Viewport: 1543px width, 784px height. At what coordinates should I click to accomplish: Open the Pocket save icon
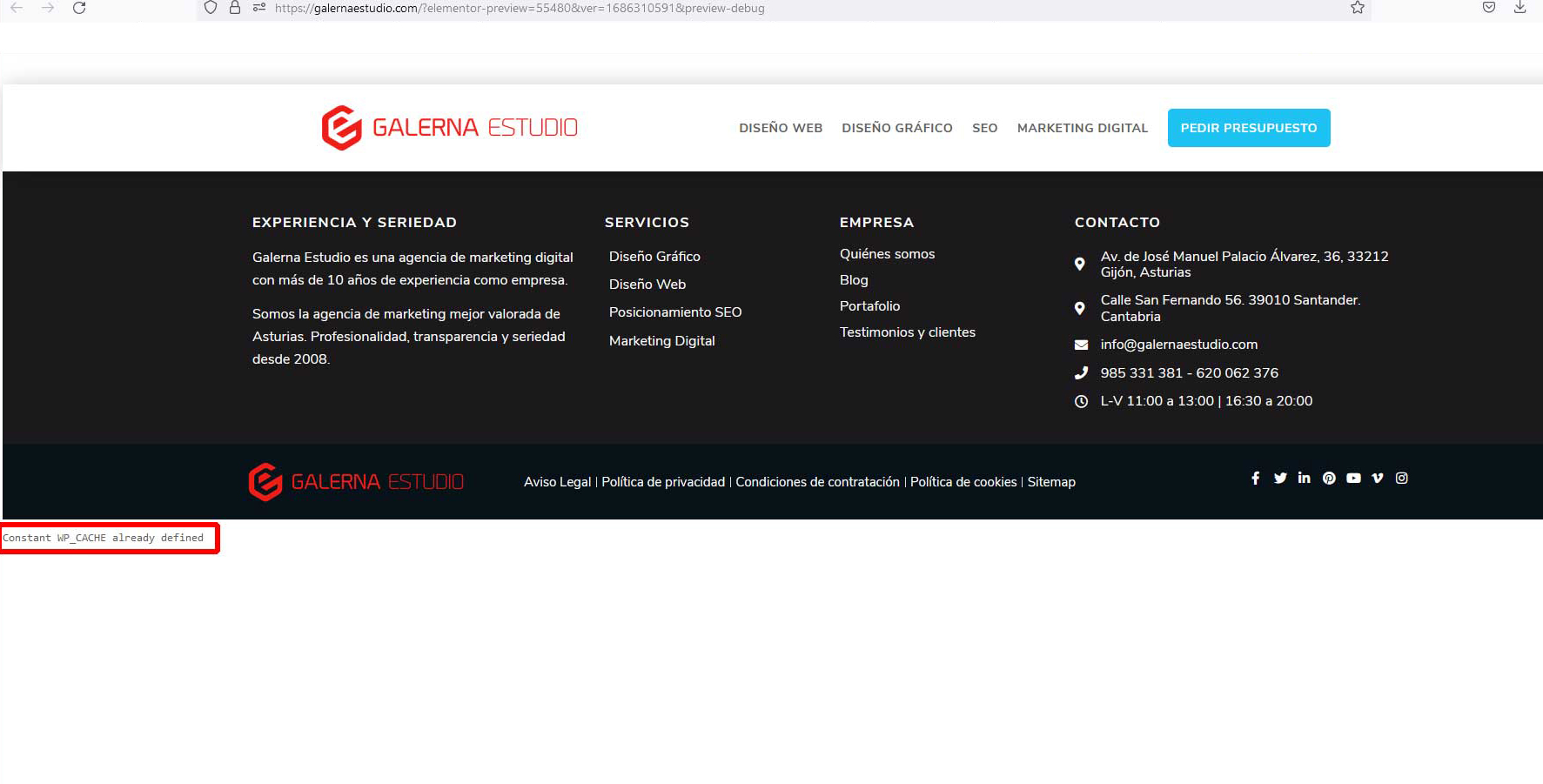[1489, 8]
